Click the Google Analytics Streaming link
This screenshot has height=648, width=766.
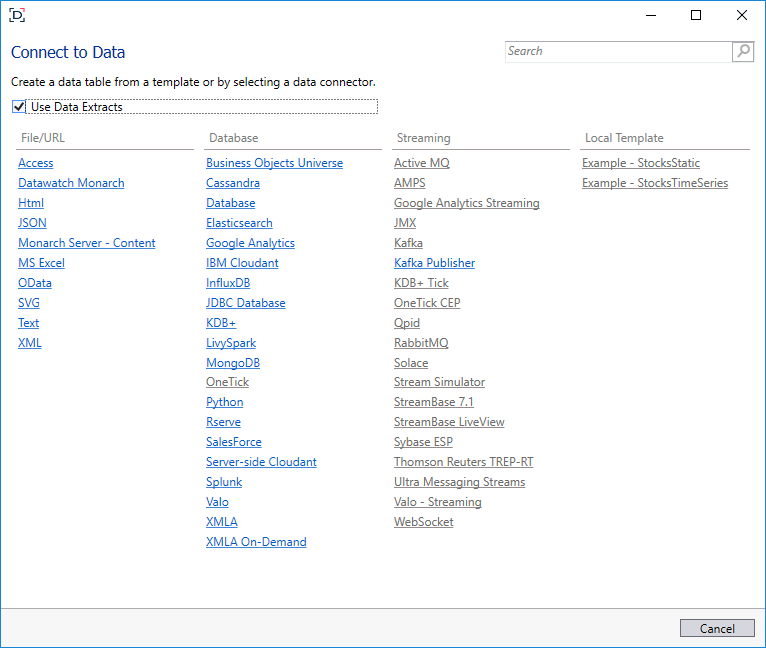click(x=466, y=203)
